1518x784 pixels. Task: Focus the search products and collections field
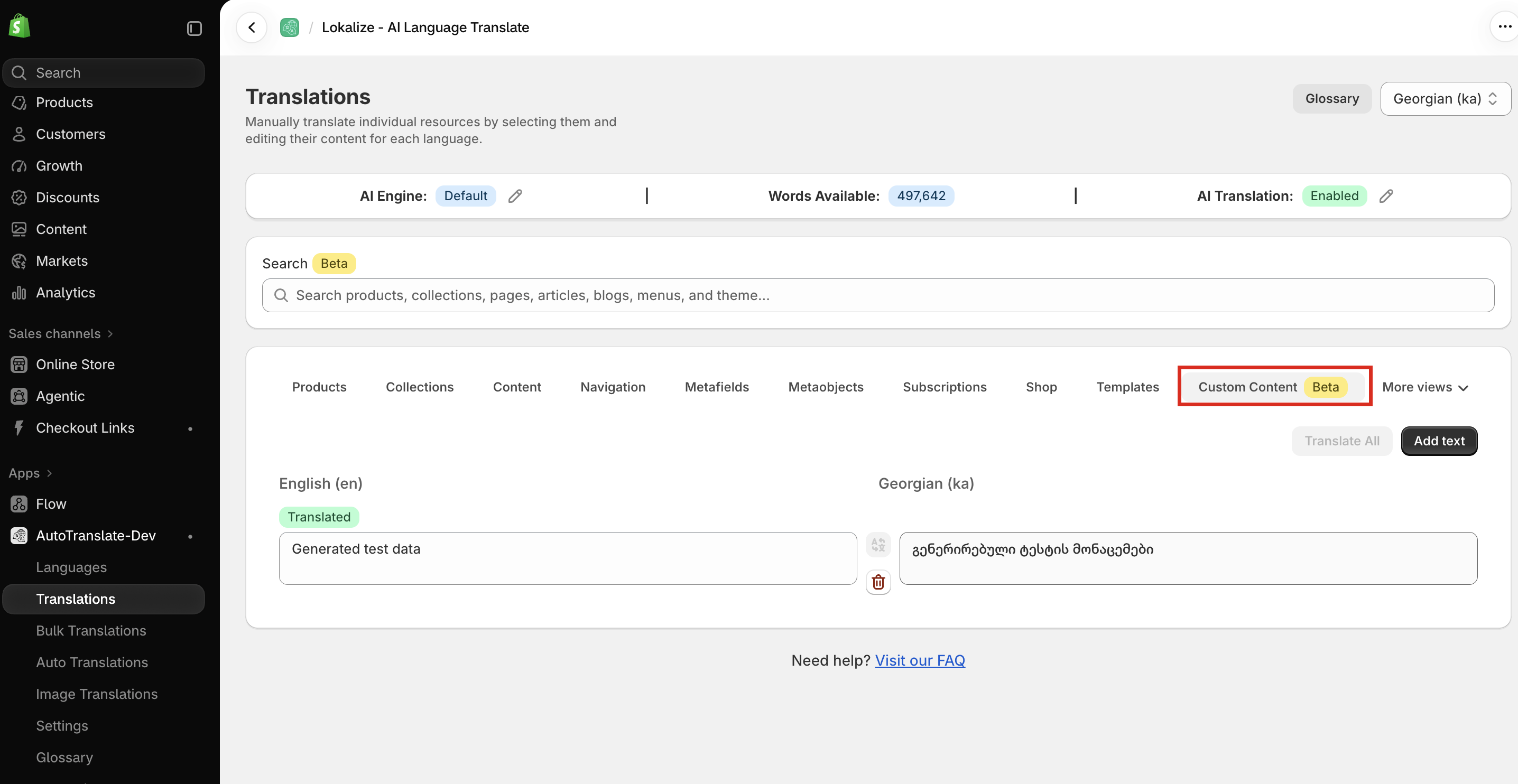tap(878, 296)
